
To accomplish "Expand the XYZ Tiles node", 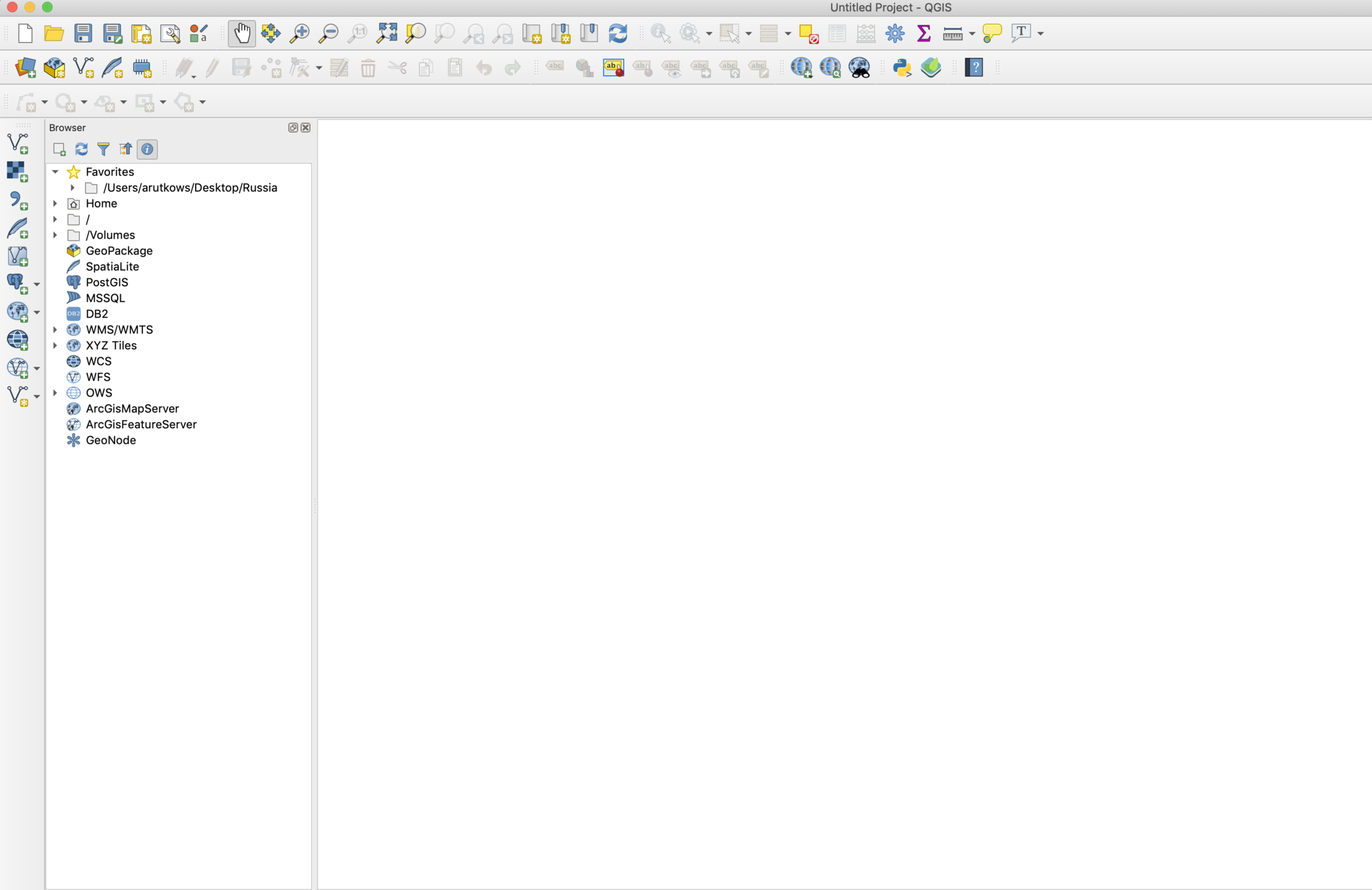I will pos(55,345).
